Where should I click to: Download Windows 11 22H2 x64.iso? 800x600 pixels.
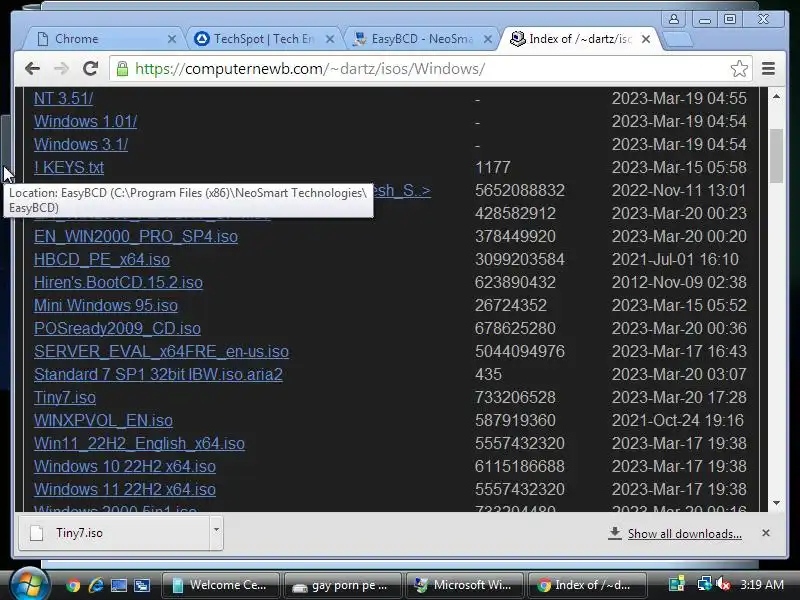tap(124, 489)
